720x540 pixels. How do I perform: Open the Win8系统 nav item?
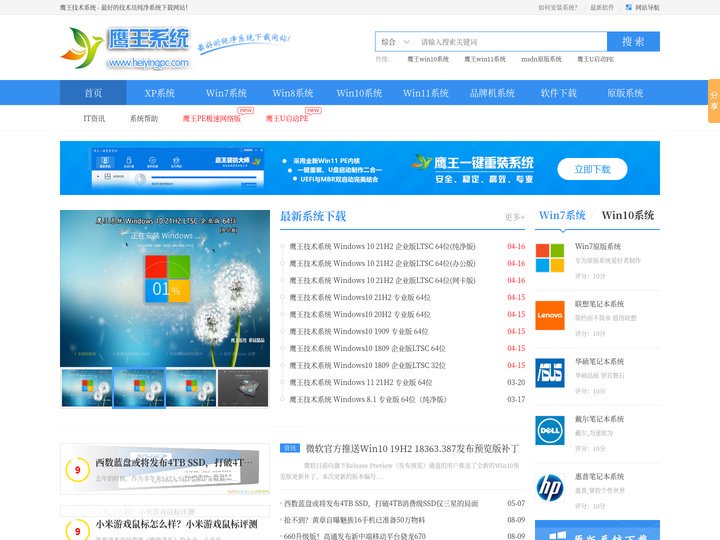293,93
